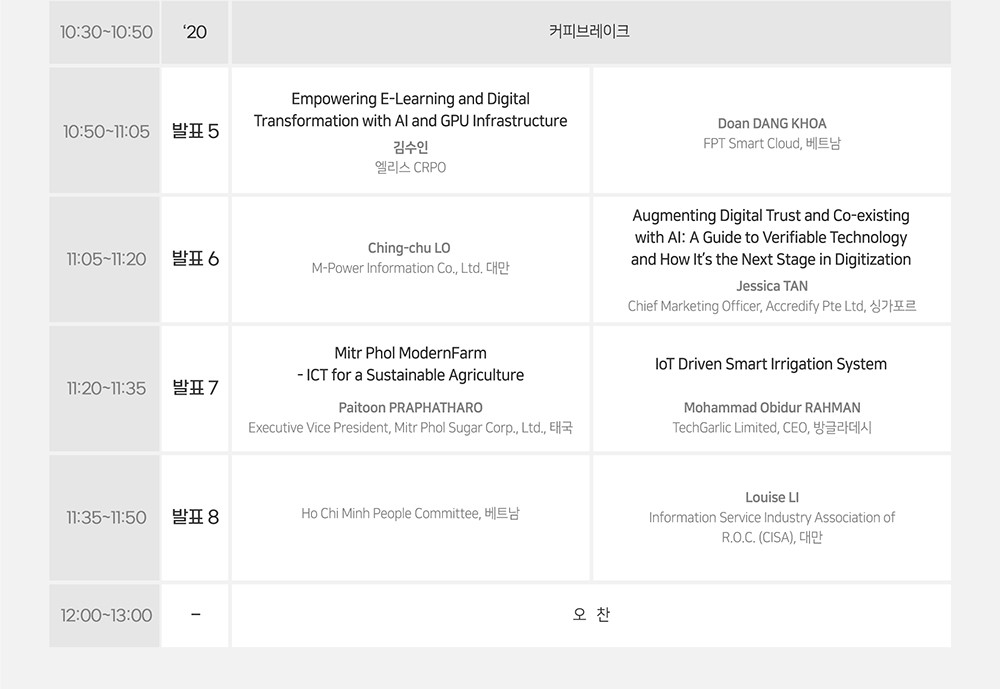
Task: Click Mitr Phol ModernFarm talk title
Action: (x=410, y=364)
